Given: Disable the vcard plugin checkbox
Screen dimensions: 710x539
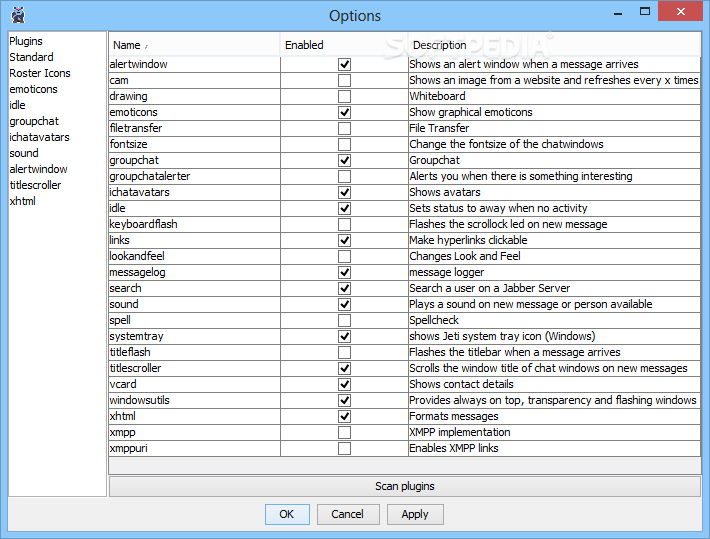Looking at the screenshot, I should pos(344,385).
